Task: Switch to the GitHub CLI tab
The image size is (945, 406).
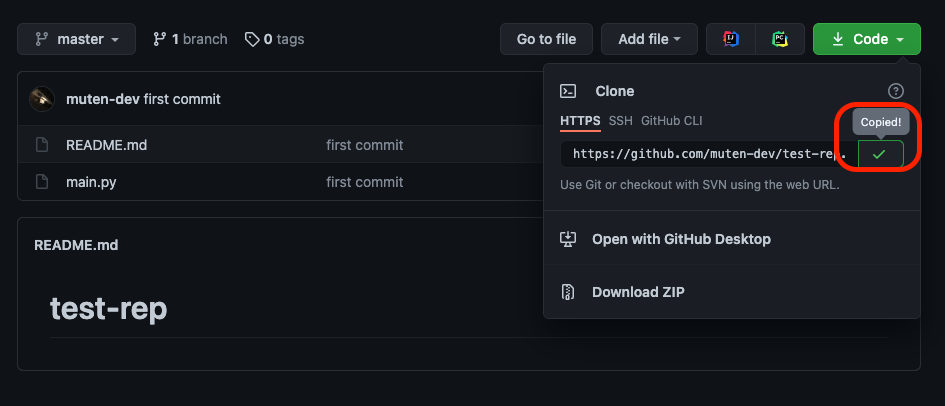Action: tap(671, 121)
